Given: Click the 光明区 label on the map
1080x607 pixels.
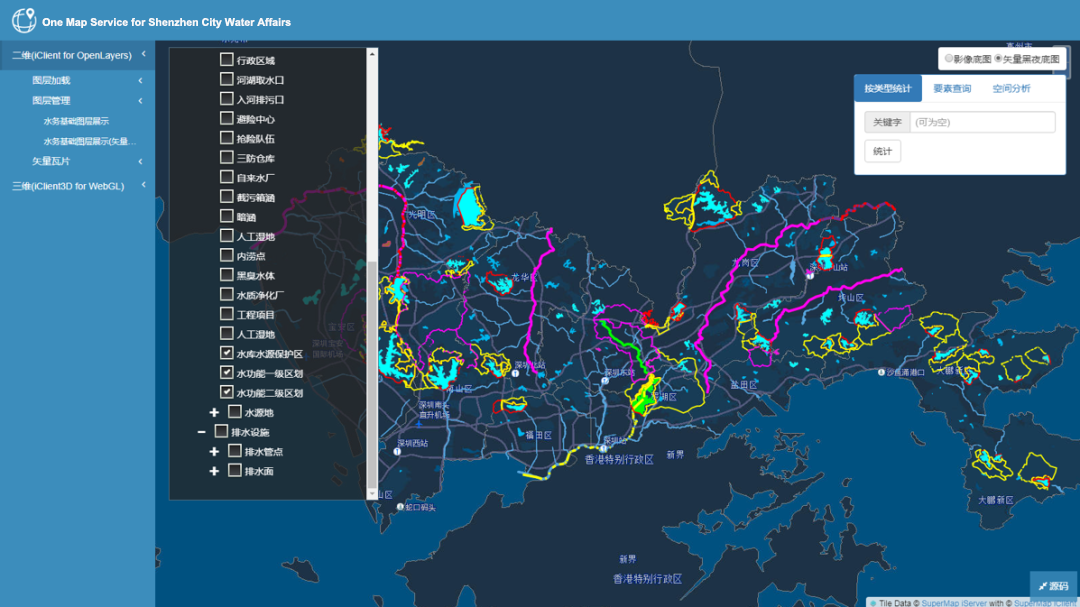Looking at the screenshot, I should [422, 214].
